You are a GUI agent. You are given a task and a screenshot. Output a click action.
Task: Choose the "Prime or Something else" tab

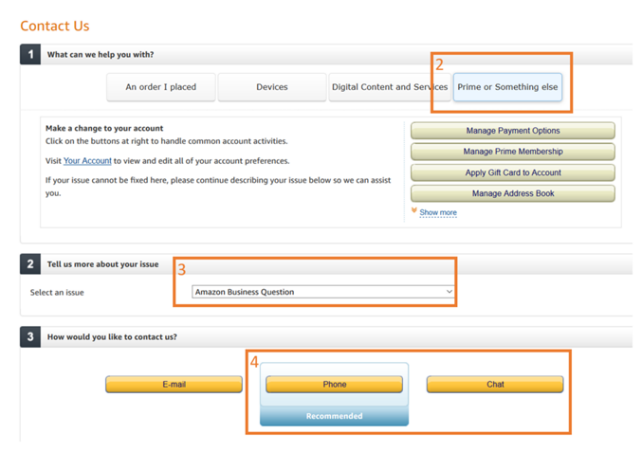[509, 87]
